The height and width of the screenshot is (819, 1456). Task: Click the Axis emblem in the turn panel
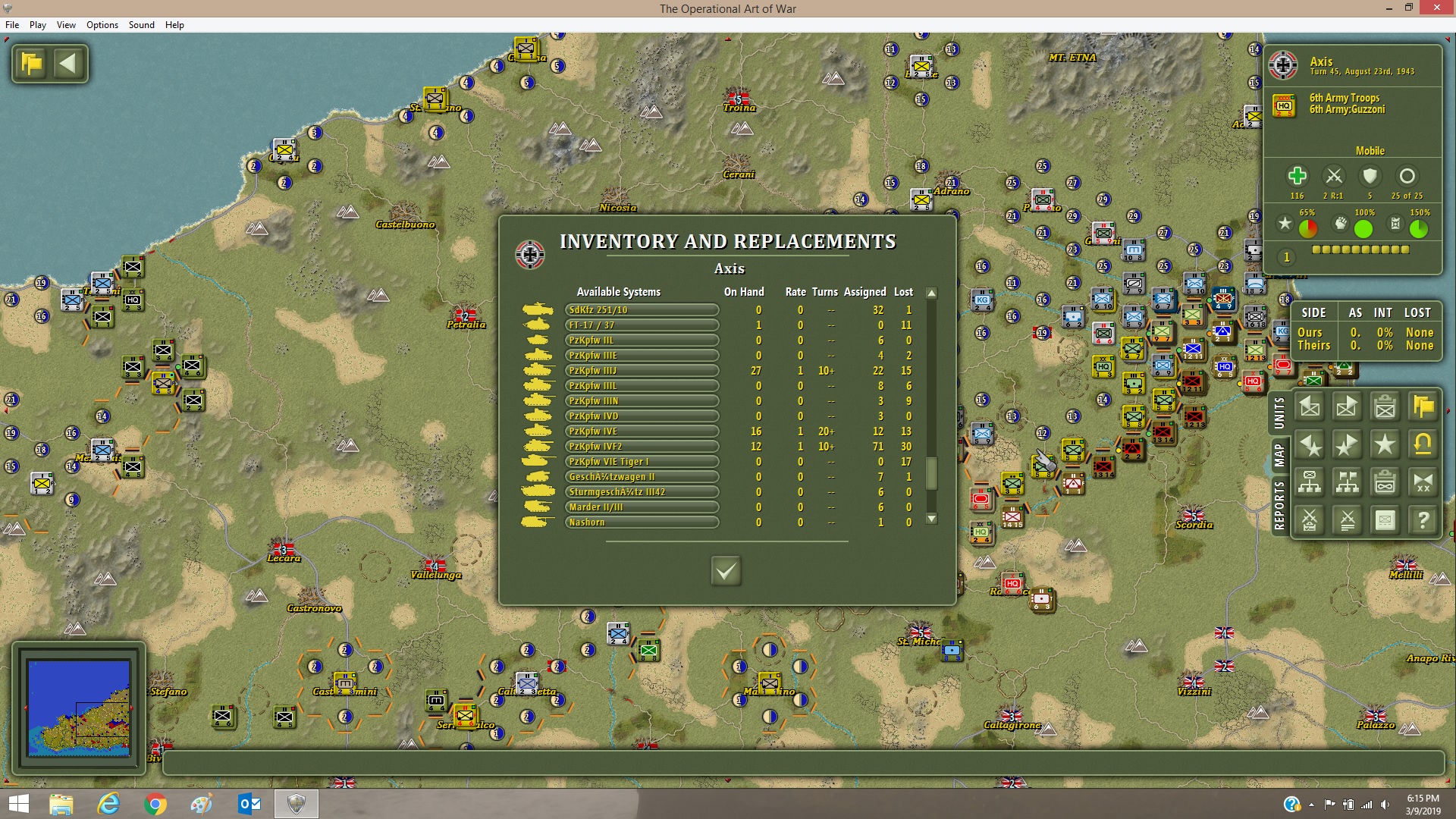click(1283, 65)
